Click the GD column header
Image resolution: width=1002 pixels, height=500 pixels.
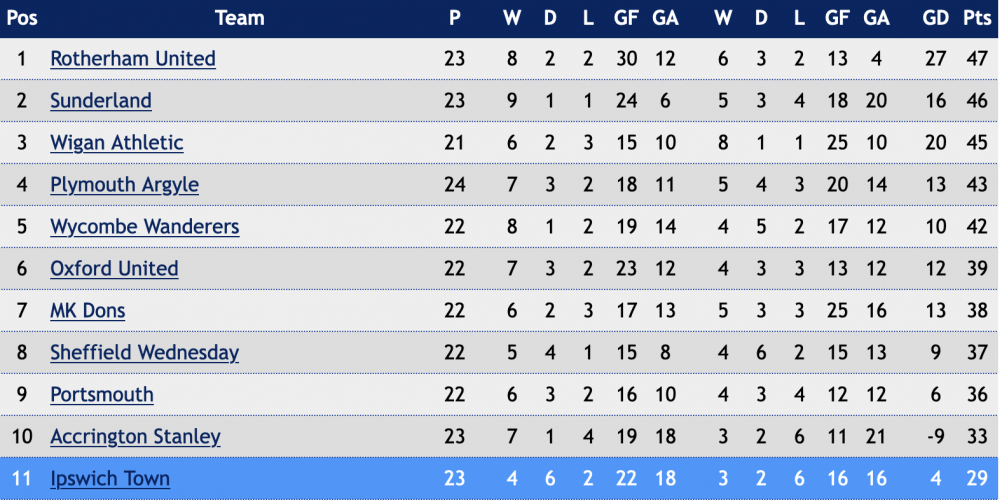tap(936, 18)
